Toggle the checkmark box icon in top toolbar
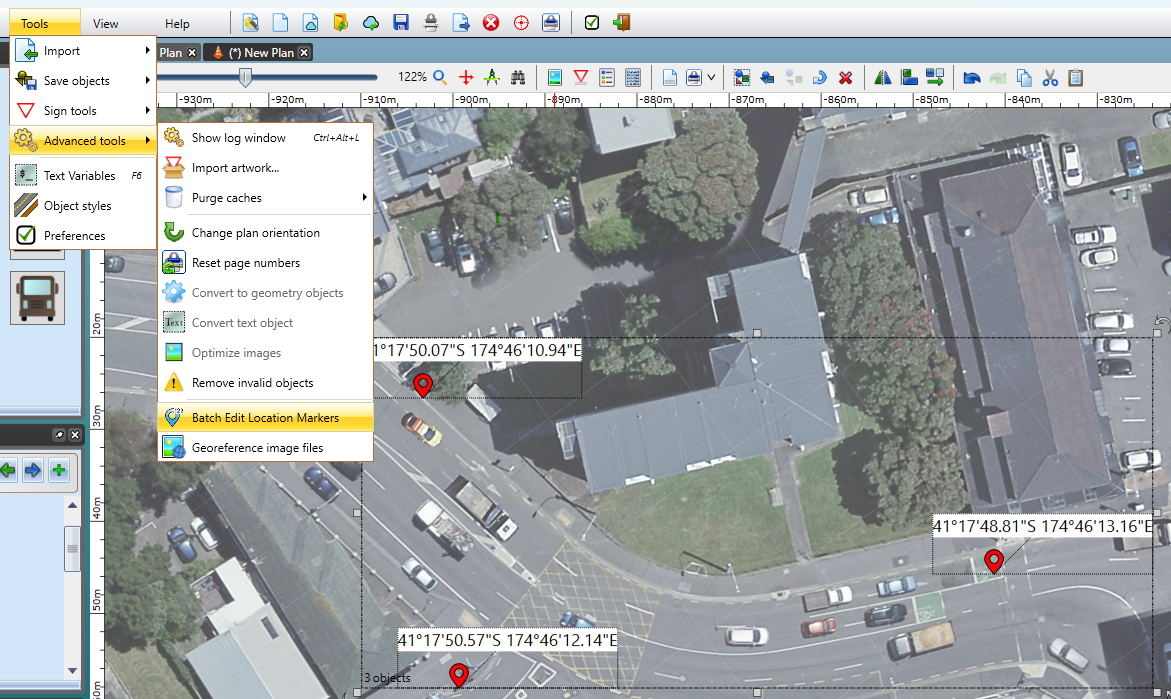The width and height of the screenshot is (1171, 699). tap(591, 23)
